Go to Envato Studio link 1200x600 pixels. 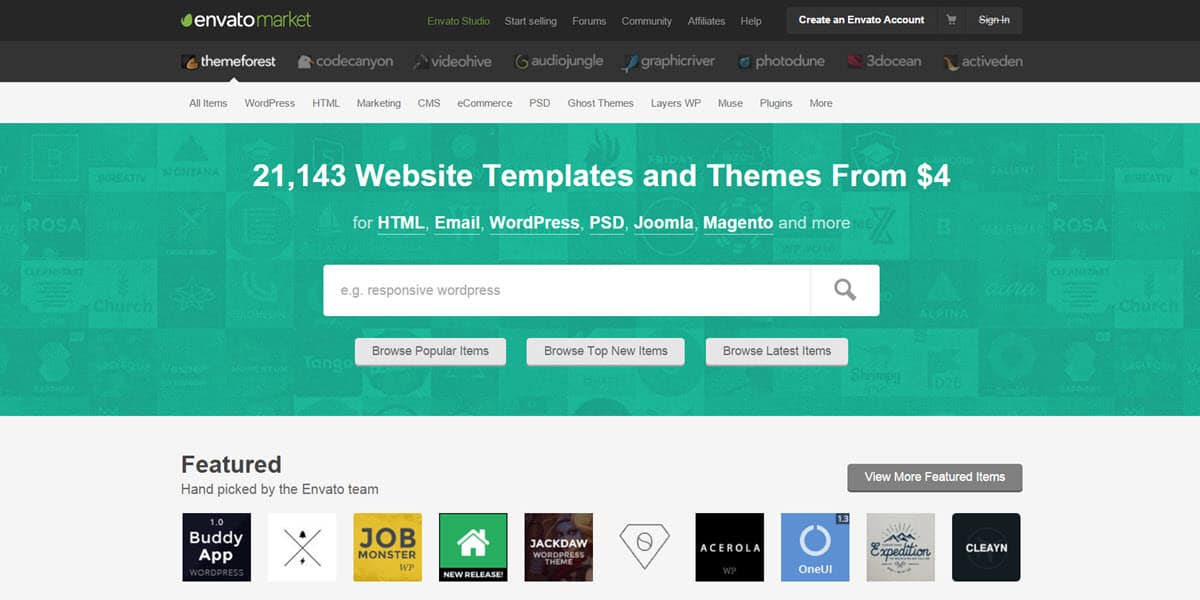(458, 21)
